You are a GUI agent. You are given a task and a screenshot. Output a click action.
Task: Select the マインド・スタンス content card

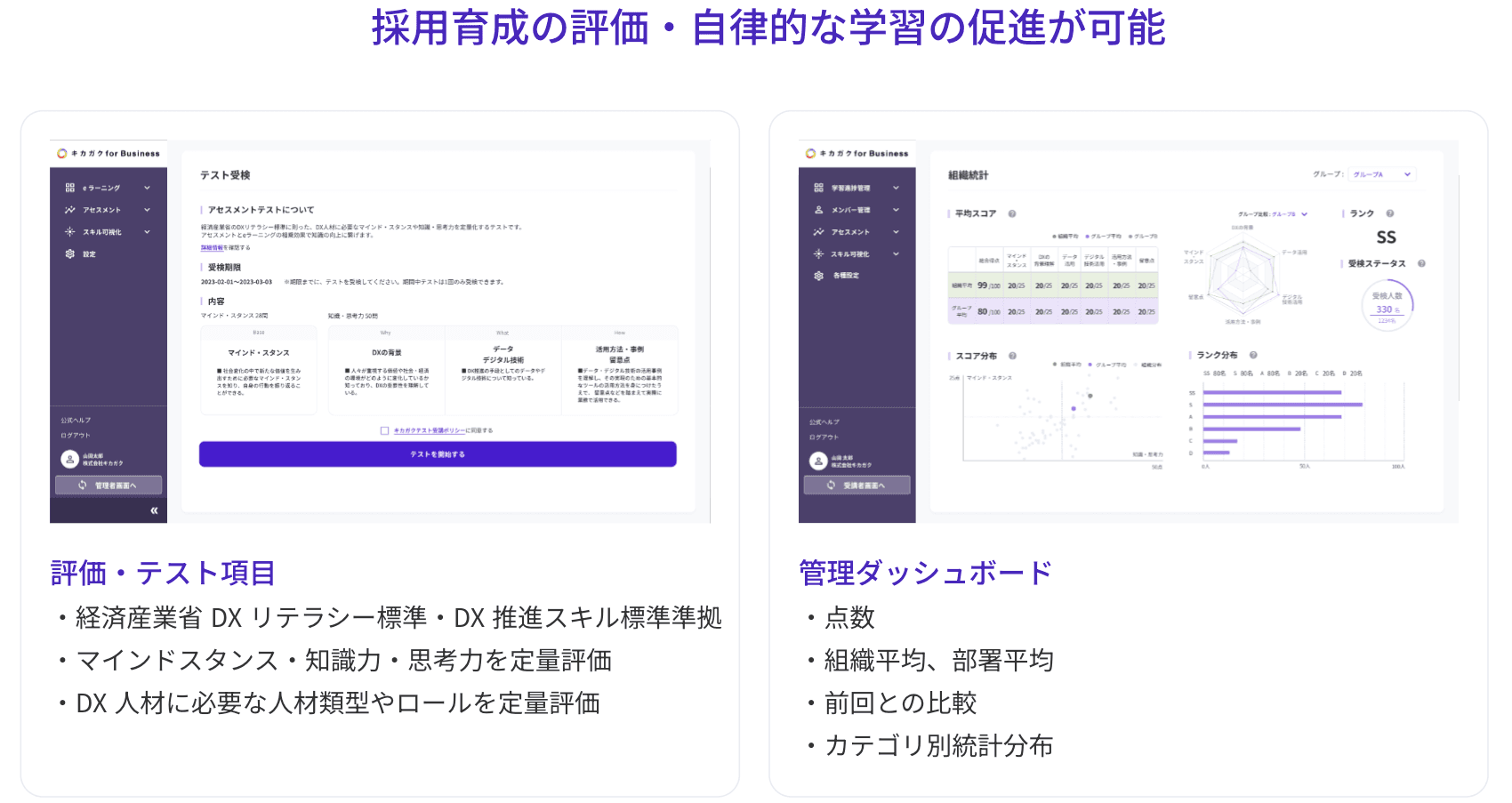coord(259,372)
